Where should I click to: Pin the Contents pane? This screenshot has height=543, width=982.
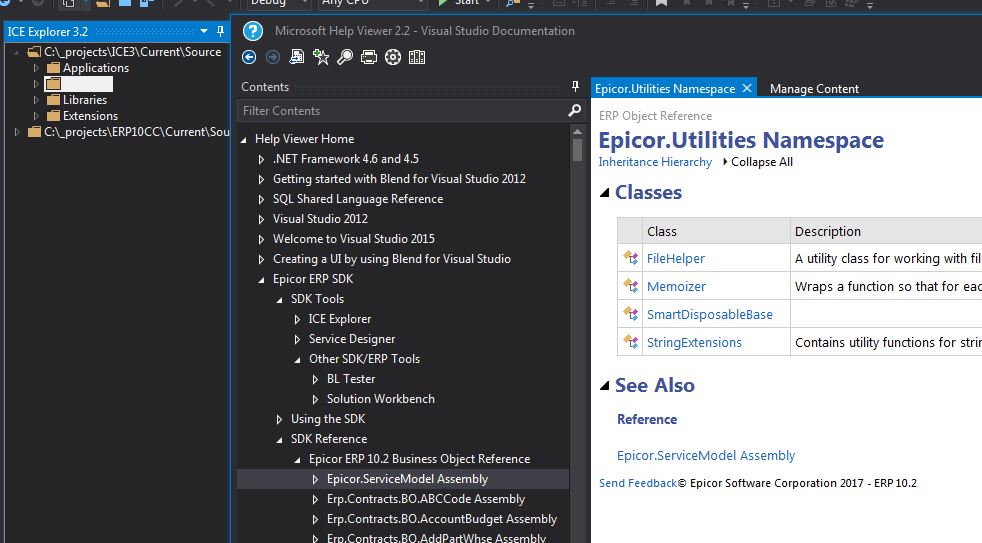point(576,86)
